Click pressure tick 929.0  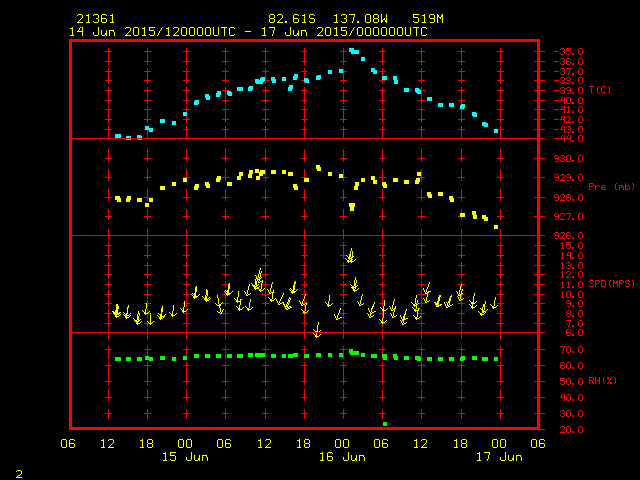click(x=569, y=178)
